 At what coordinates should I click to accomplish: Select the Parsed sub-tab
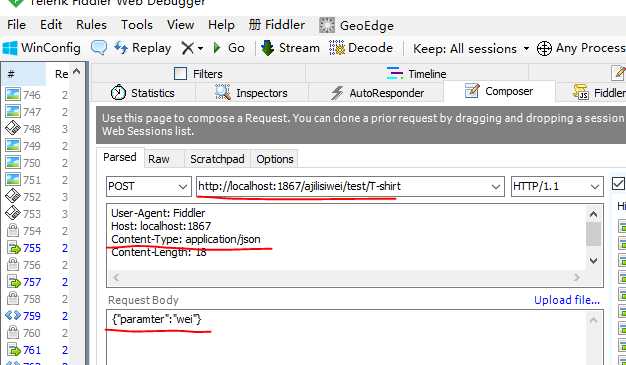pyautogui.click(x=119, y=157)
